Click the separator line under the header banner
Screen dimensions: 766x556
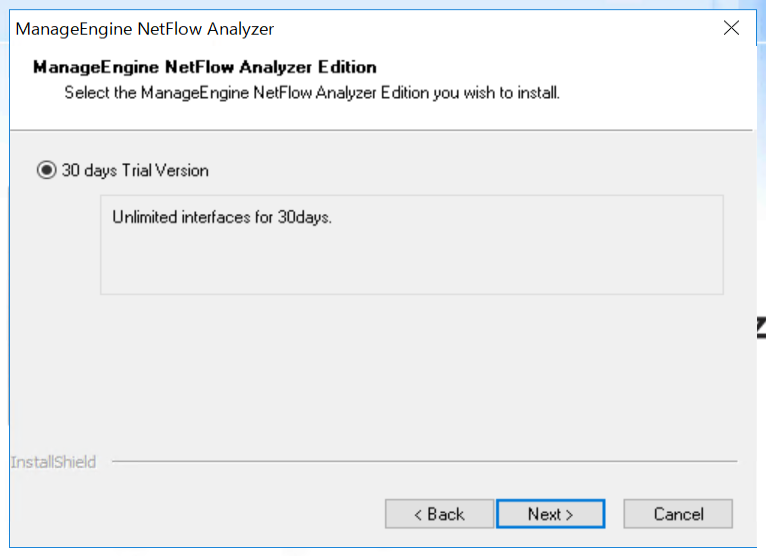coord(380,130)
